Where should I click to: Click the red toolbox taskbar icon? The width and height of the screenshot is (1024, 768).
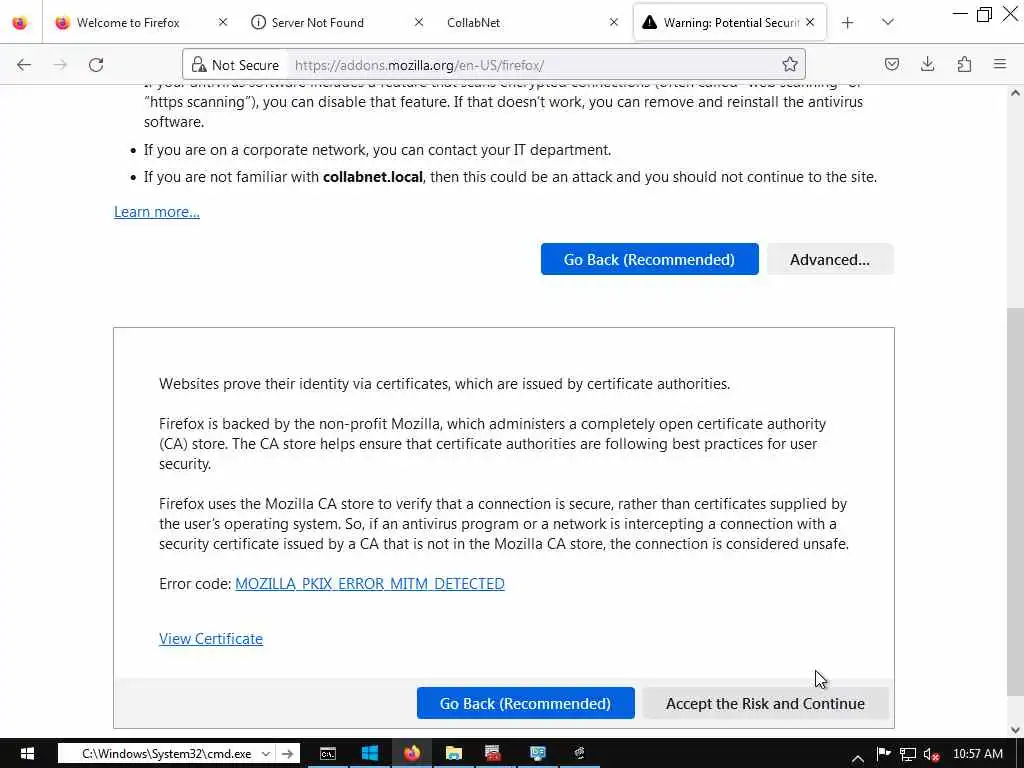click(x=493, y=754)
